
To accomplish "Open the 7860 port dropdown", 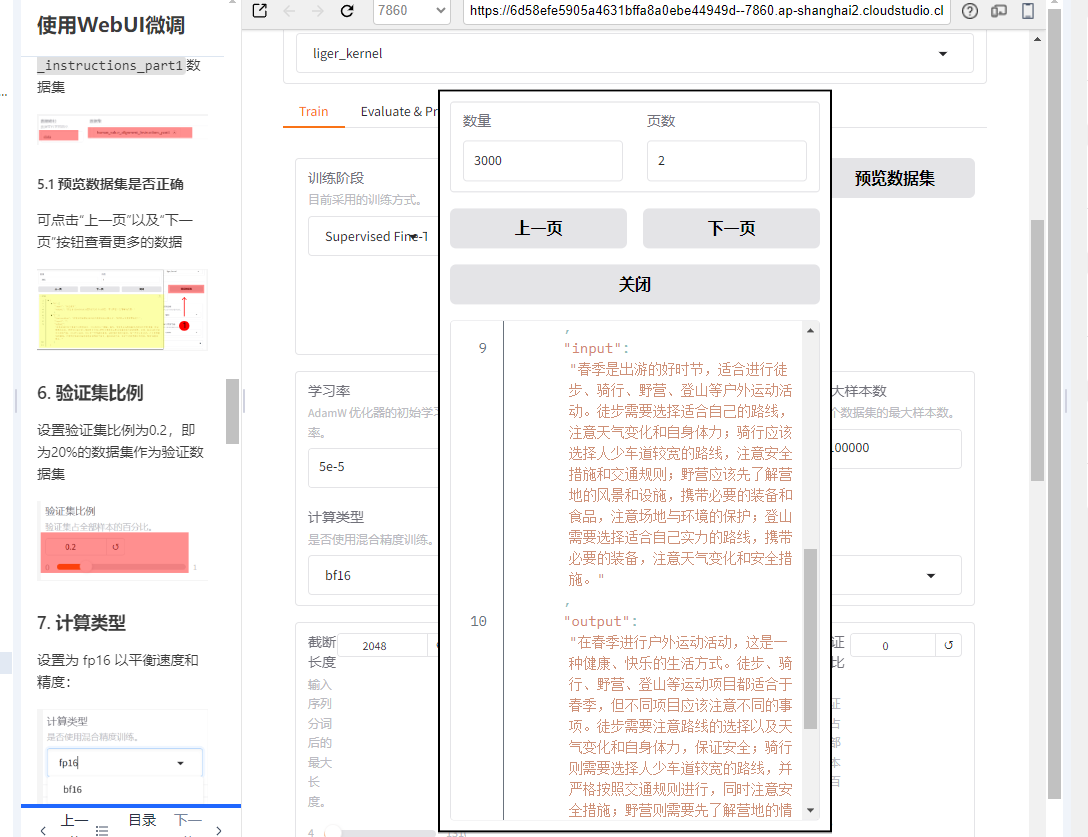I will click(x=412, y=10).
